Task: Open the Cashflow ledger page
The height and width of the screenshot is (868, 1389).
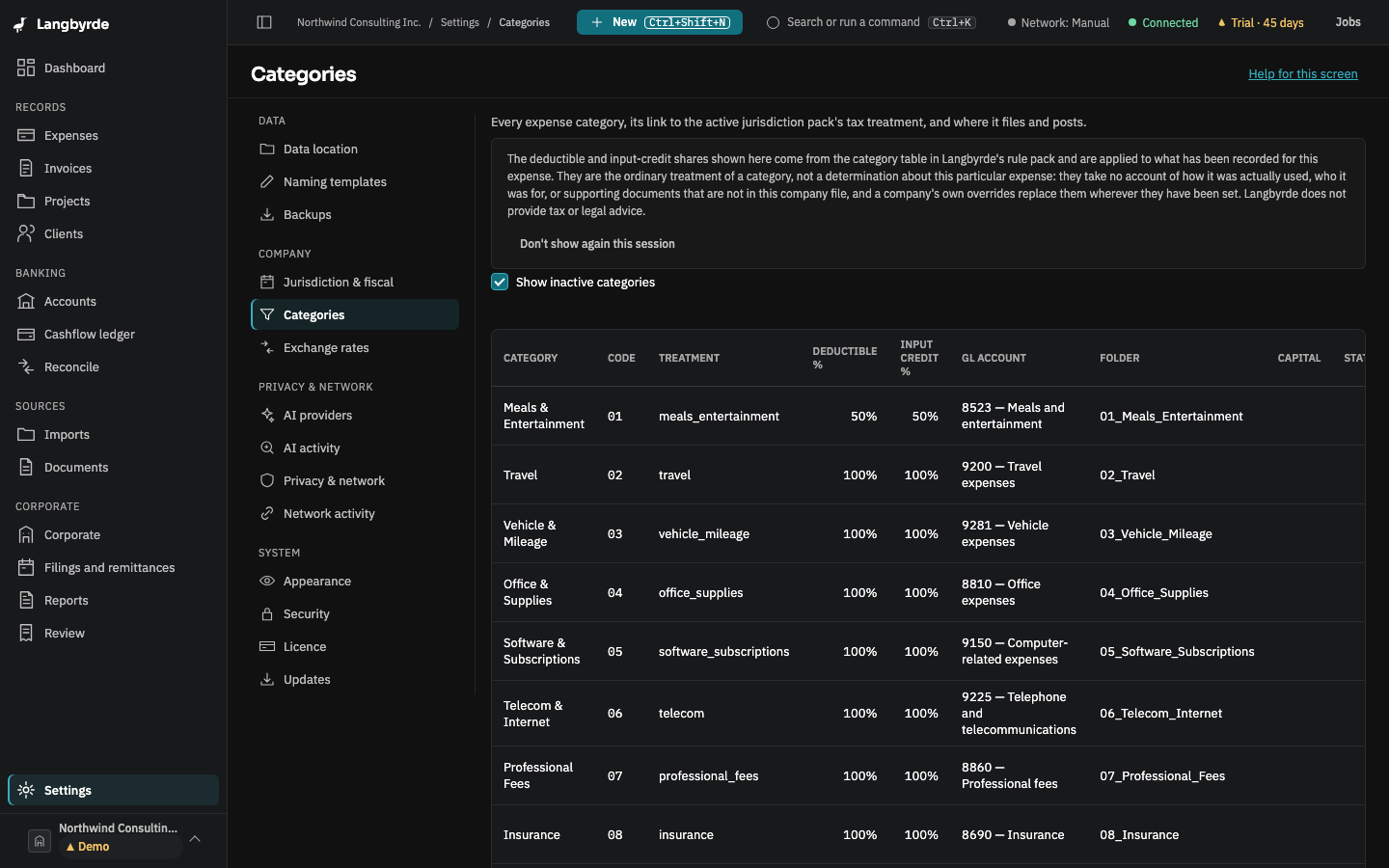Action: (114, 334)
